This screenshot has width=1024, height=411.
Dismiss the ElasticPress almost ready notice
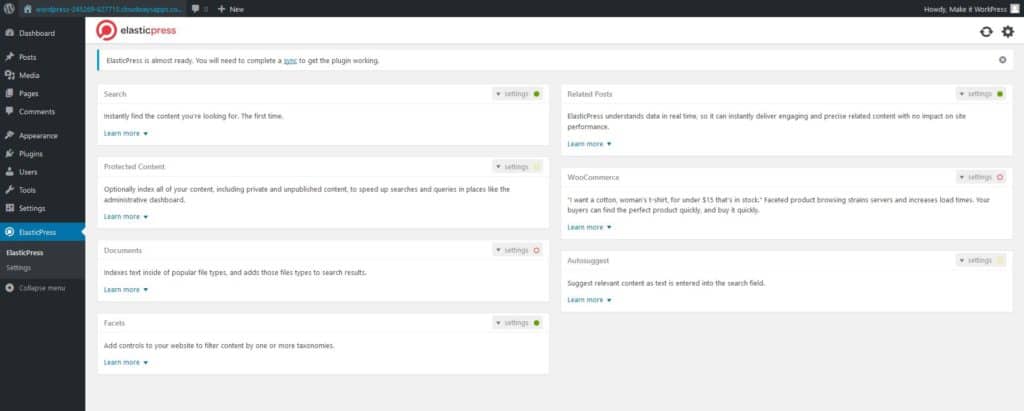click(x=1002, y=60)
